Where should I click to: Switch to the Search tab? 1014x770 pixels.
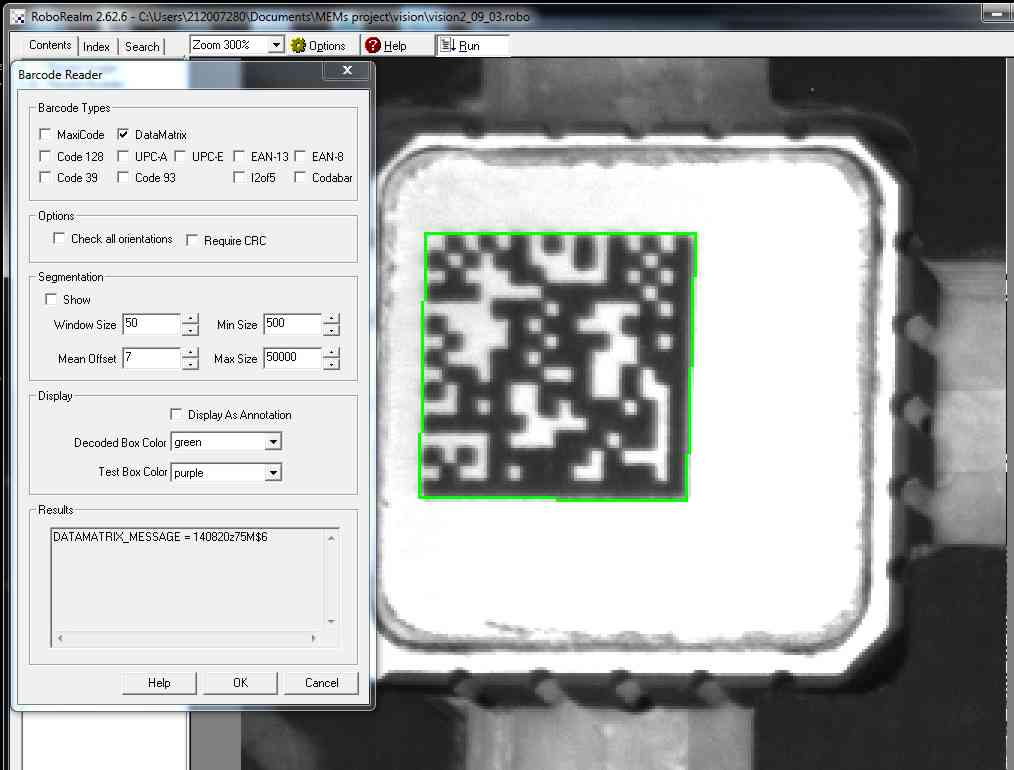click(x=142, y=47)
